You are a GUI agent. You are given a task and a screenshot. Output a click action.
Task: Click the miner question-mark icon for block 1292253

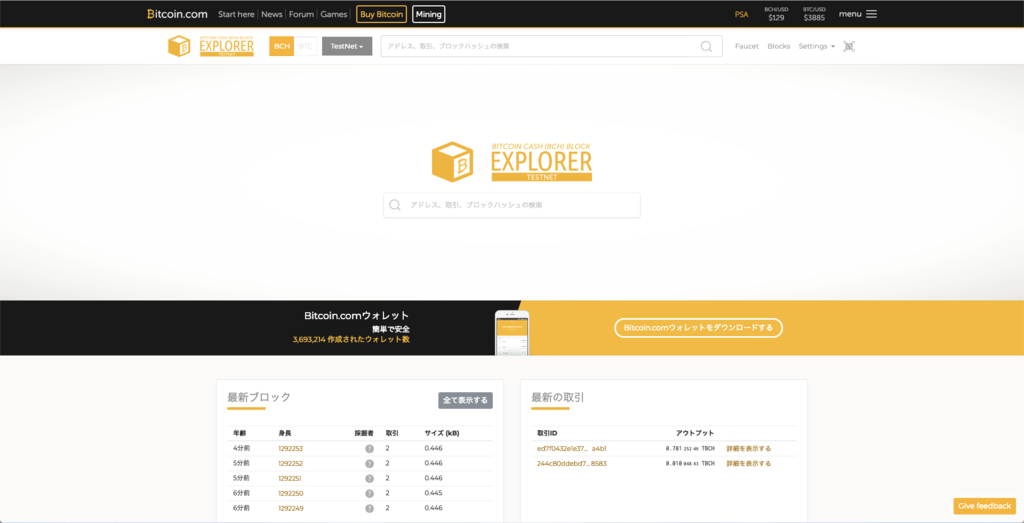369,449
